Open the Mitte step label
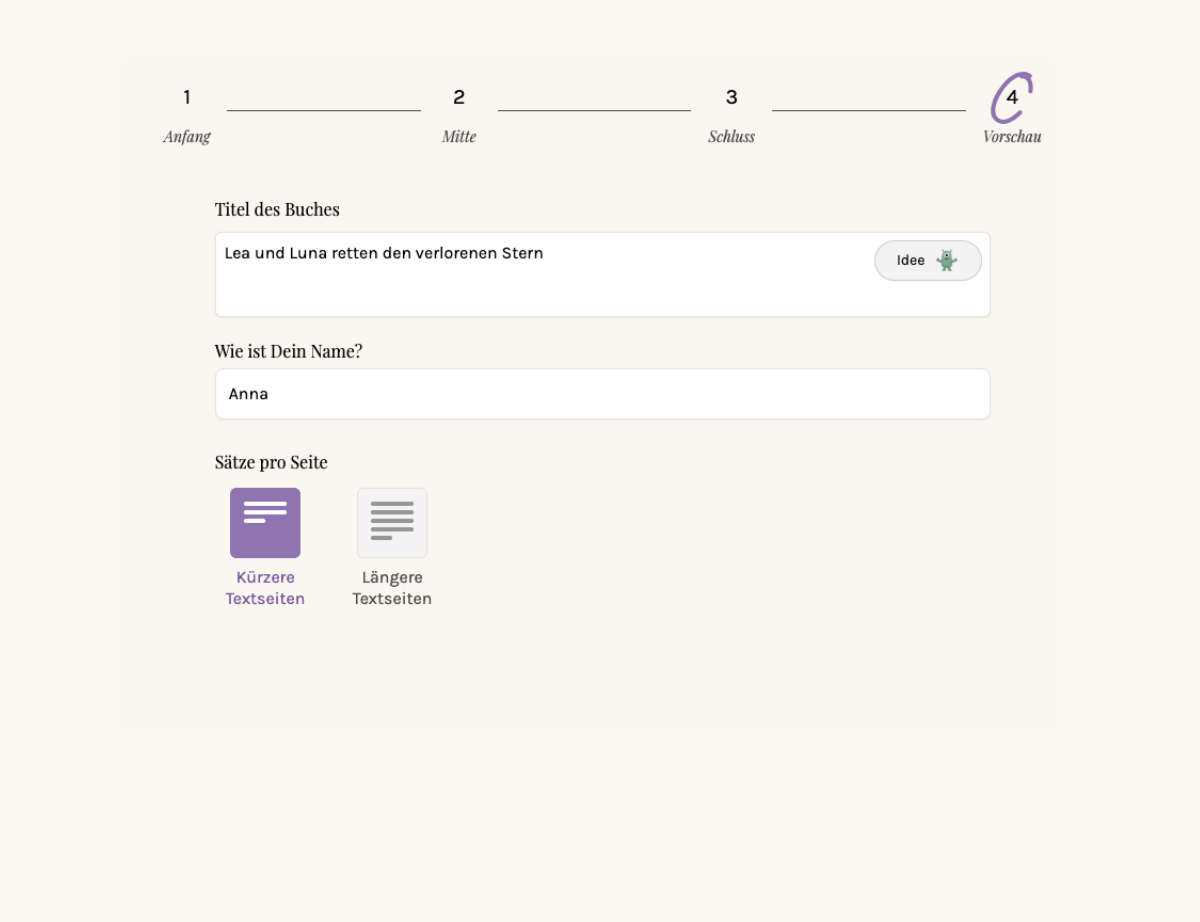Viewport: 1200px width, 922px height. (x=459, y=137)
